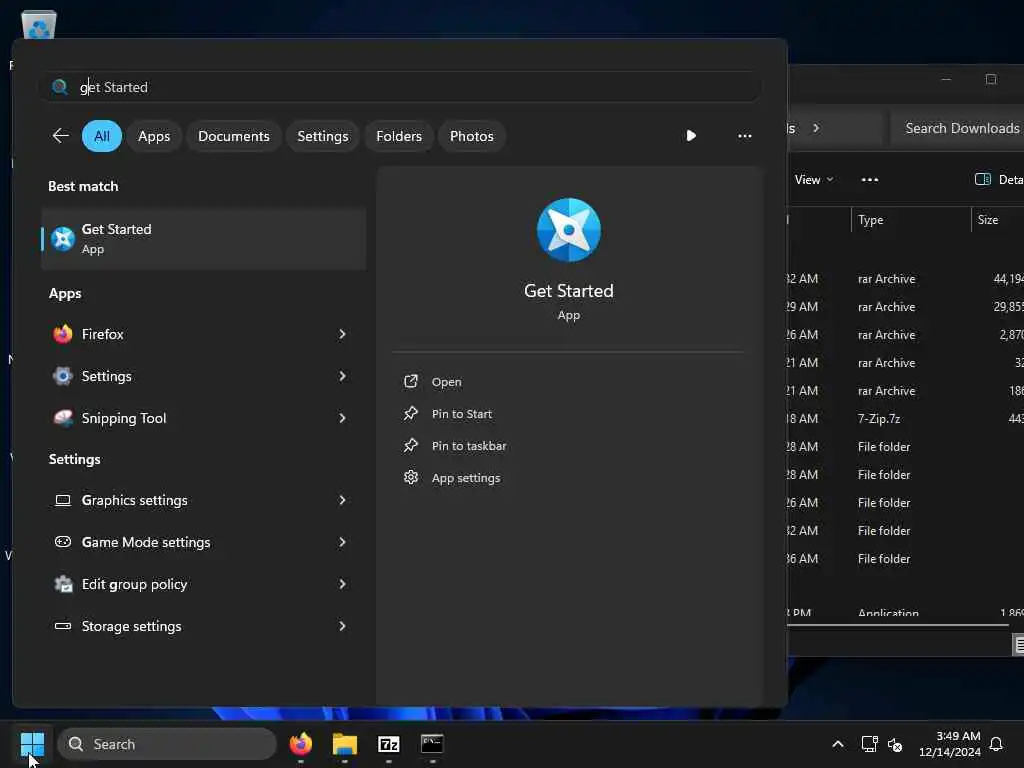Click the large Get Started app logo
The width and height of the screenshot is (1024, 768).
[x=568, y=230]
